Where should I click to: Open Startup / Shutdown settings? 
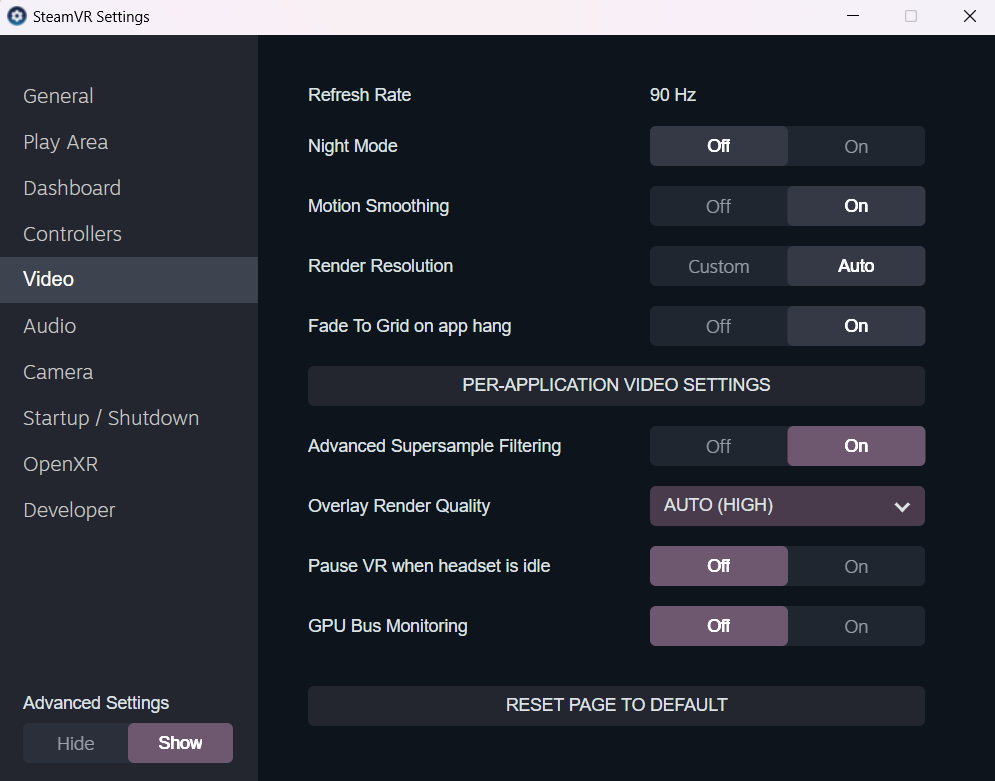point(110,418)
